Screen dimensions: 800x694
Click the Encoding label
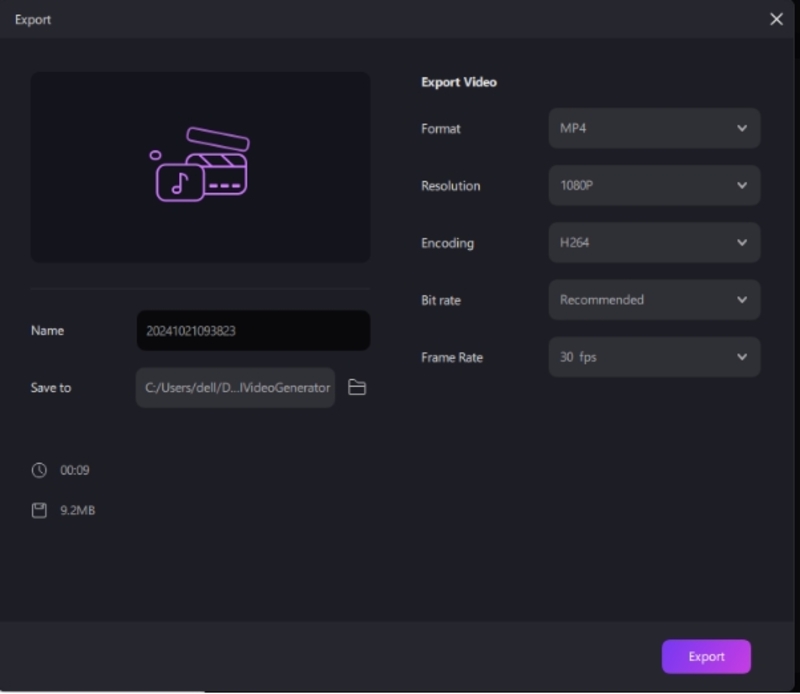[x=447, y=243]
